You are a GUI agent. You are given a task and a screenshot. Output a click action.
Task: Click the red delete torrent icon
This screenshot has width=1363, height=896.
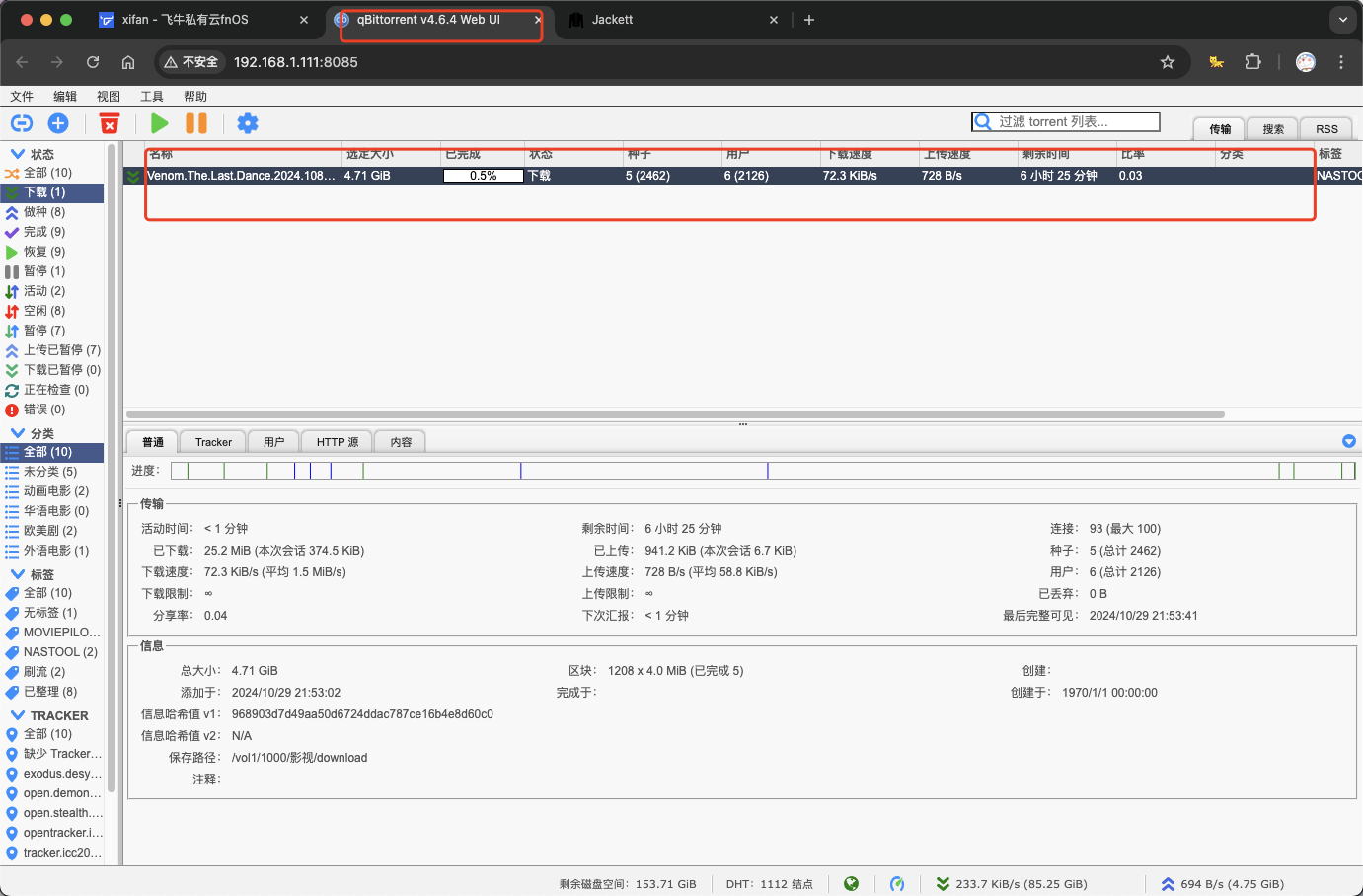[110, 123]
